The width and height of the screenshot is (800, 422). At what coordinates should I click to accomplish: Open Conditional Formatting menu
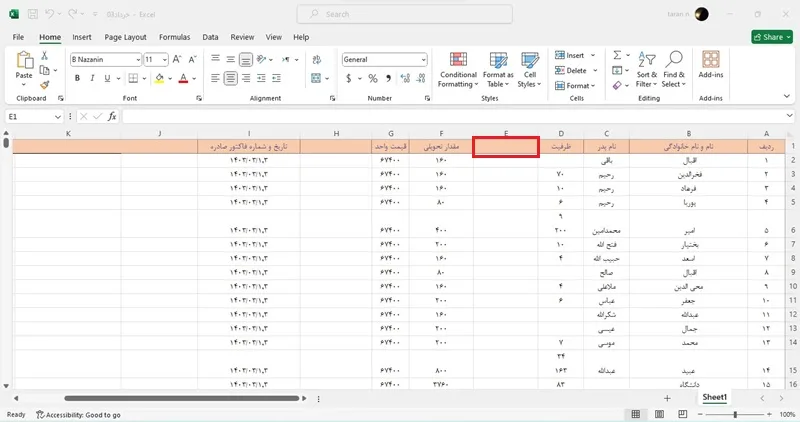click(458, 70)
